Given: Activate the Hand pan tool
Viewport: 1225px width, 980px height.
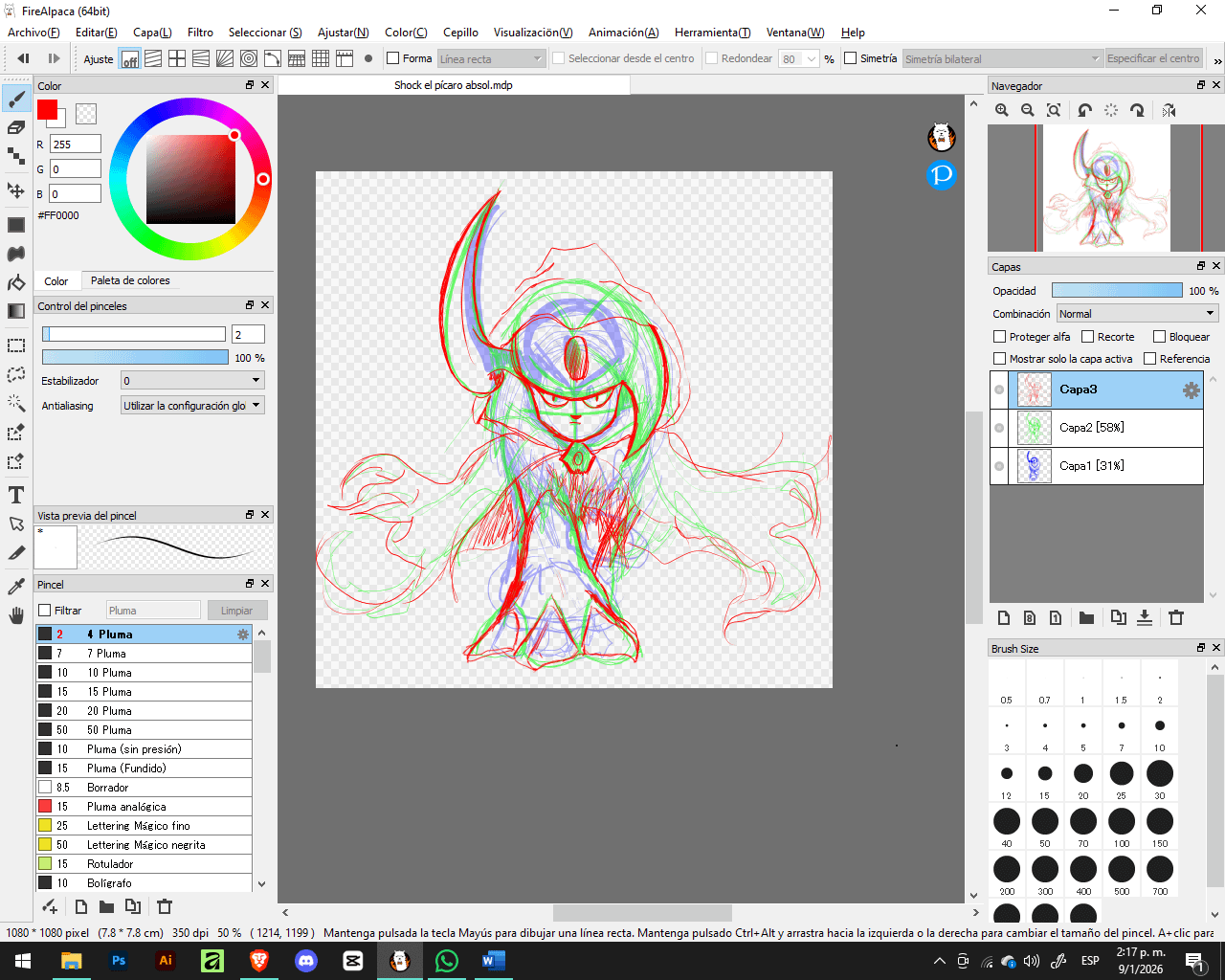Looking at the screenshot, I should [16, 615].
